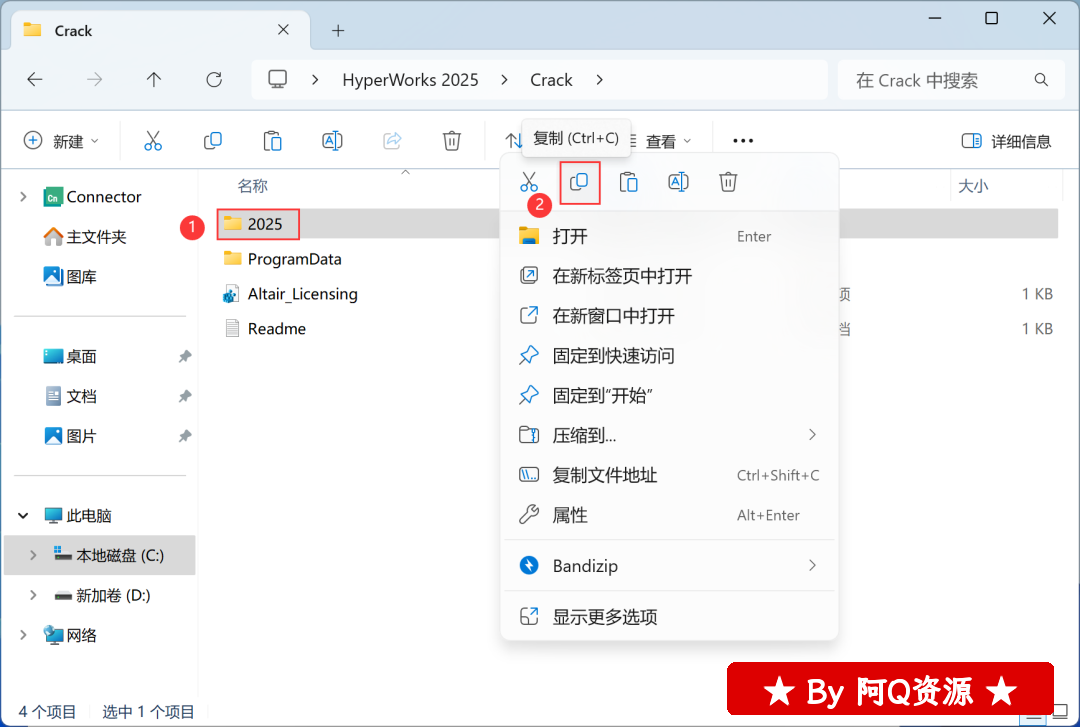The width and height of the screenshot is (1080, 727).
Task: Sort by the 大小 column header
Action: [973, 186]
